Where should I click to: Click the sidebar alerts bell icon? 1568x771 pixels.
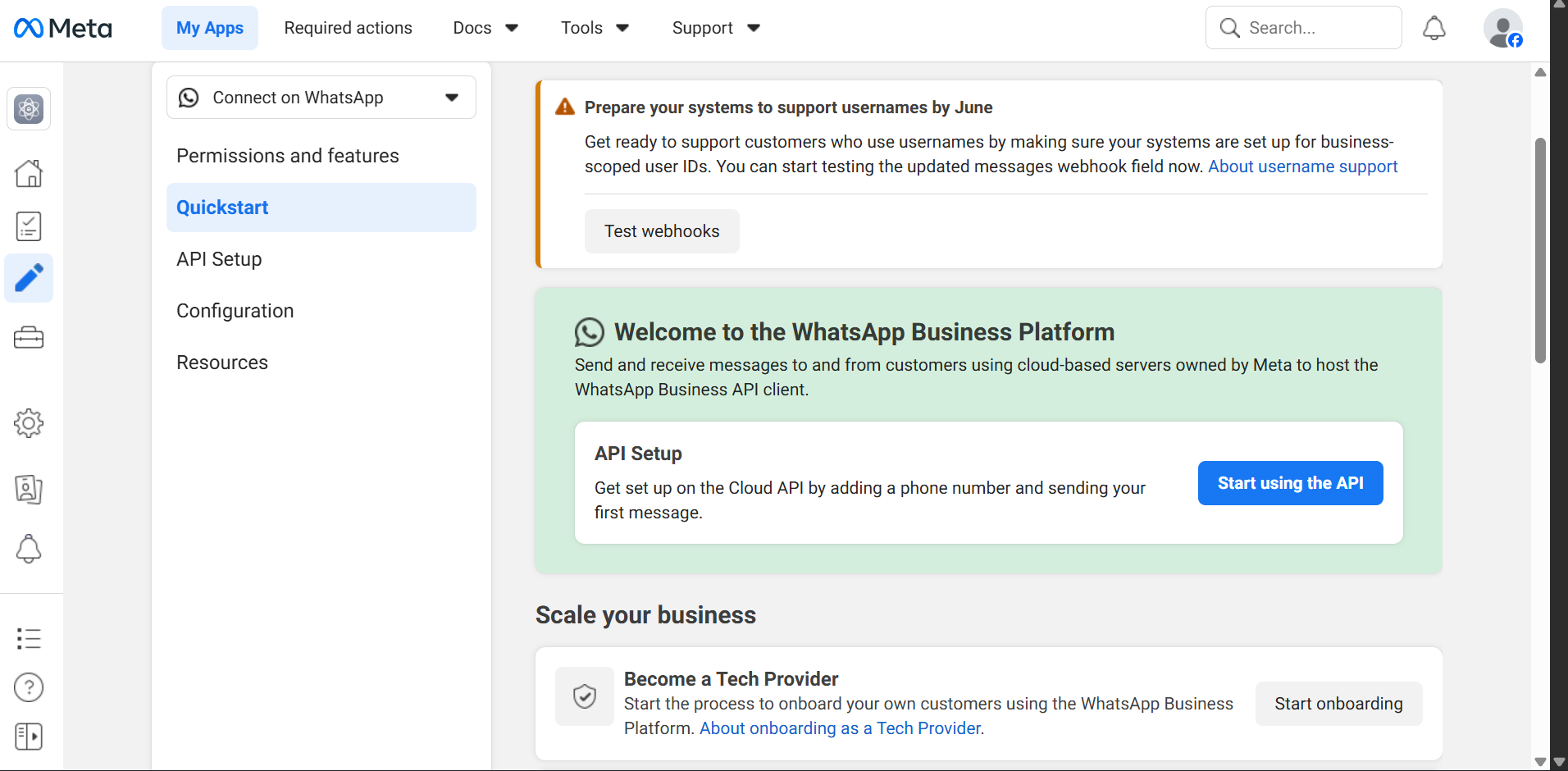tap(29, 549)
